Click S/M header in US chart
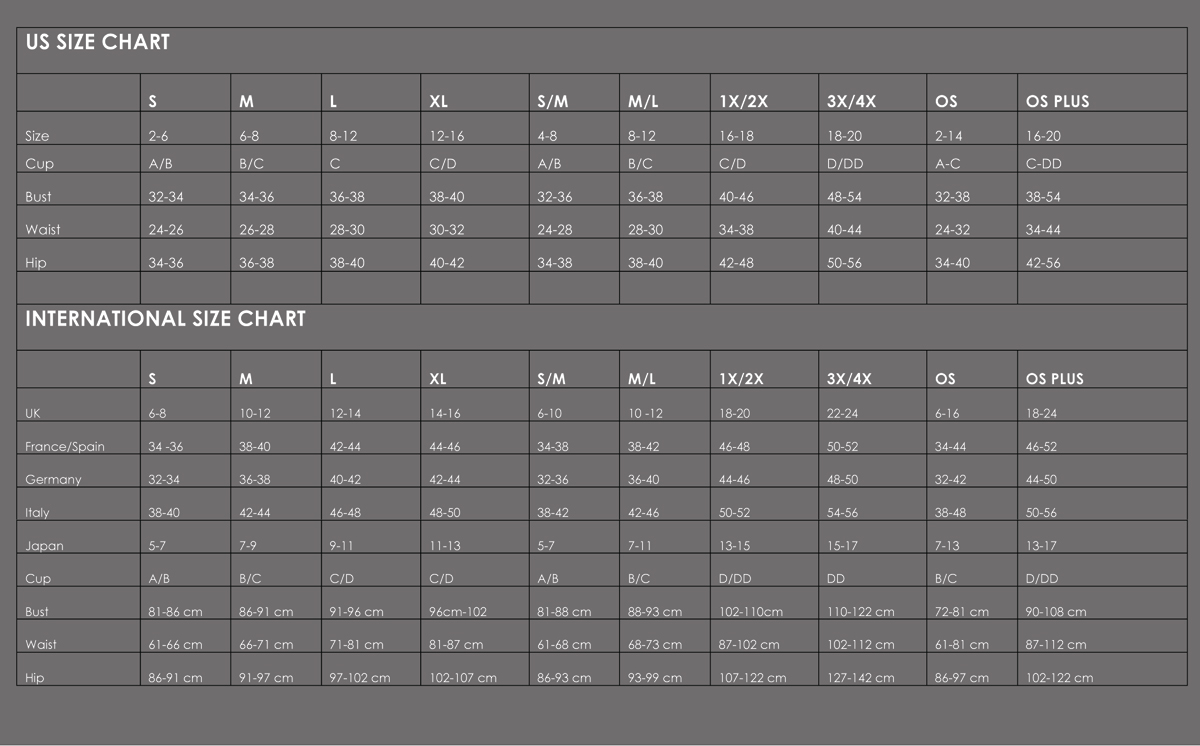The height and width of the screenshot is (746, 1200). pyautogui.click(x=552, y=102)
